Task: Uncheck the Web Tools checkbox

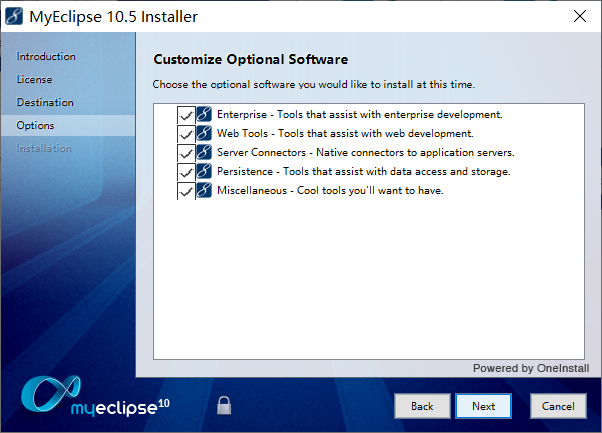Action: click(186, 134)
